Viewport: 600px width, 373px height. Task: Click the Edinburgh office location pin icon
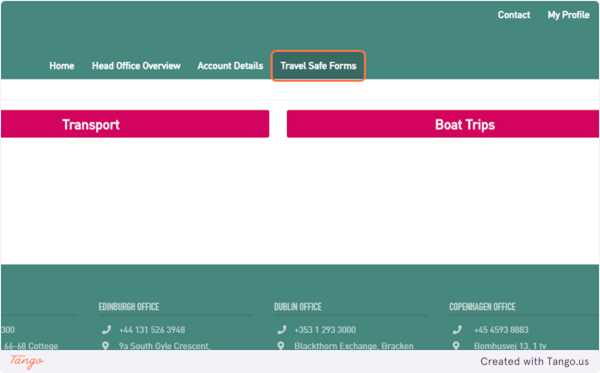click(x=106, y=345)
